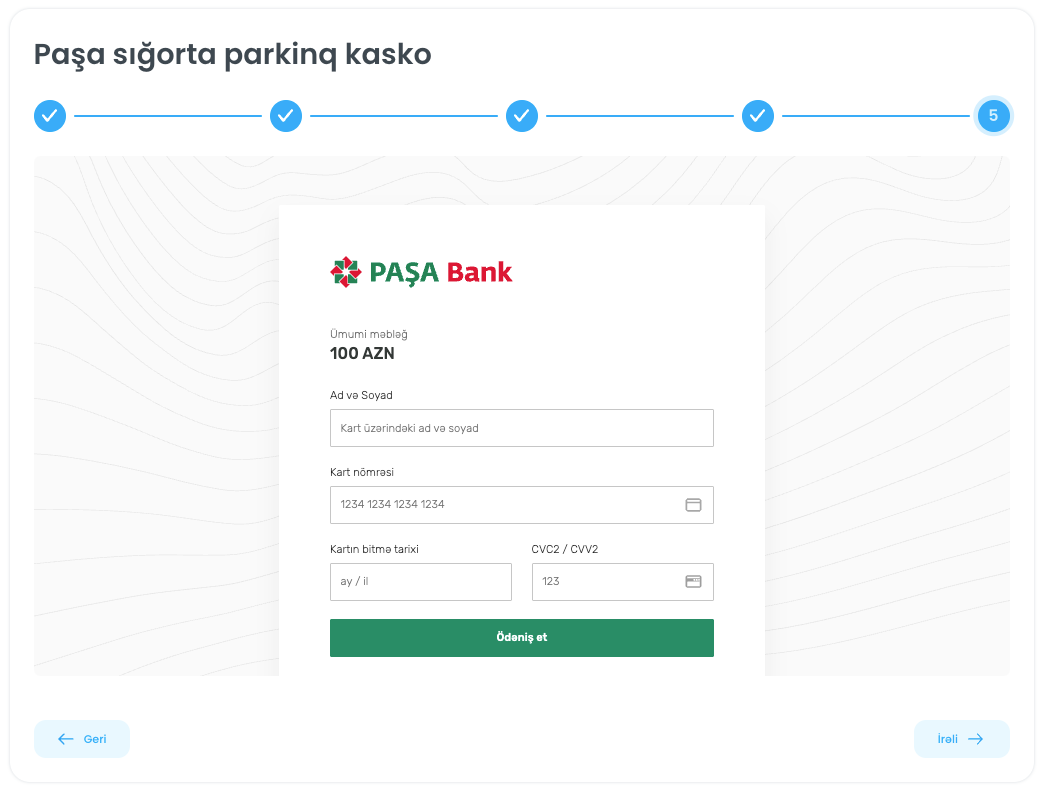Click the Ümumi məbləğ label

click(369, 334)
